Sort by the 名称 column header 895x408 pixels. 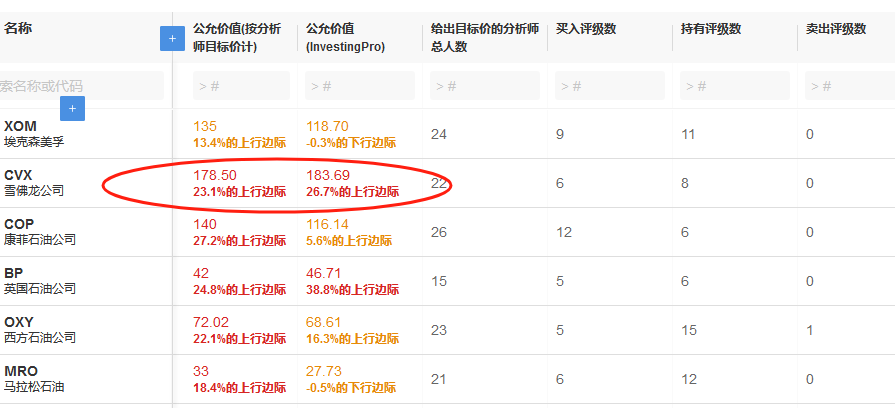(18, 29)
